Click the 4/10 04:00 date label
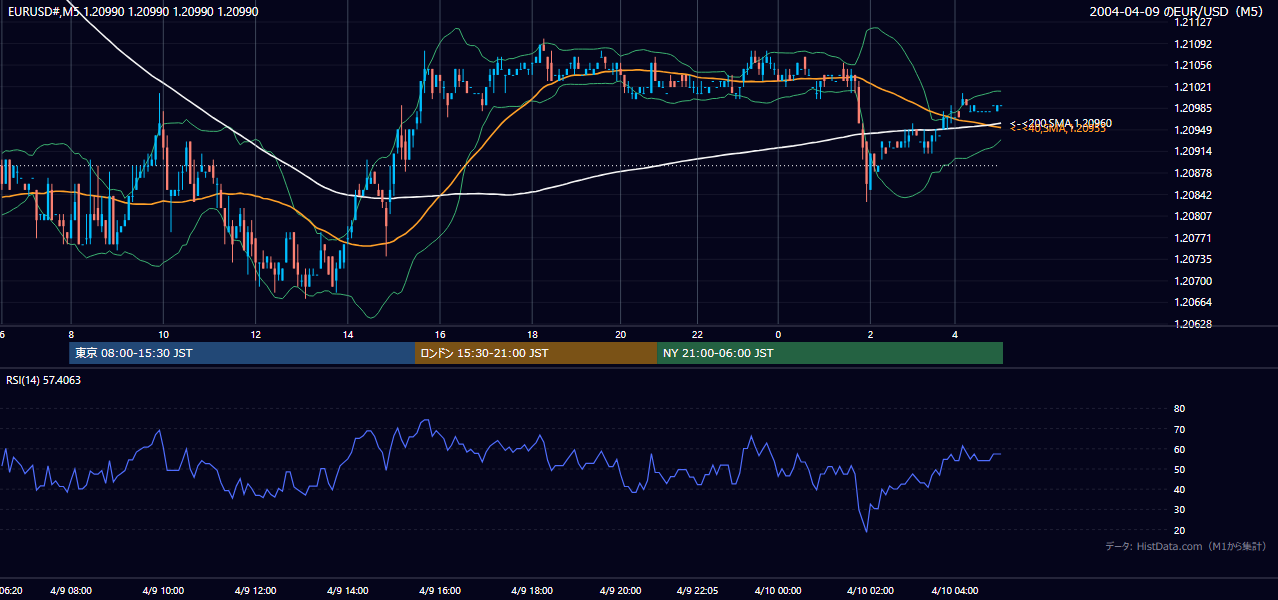This screenshot has width=1278, height=600. (957, 590)
